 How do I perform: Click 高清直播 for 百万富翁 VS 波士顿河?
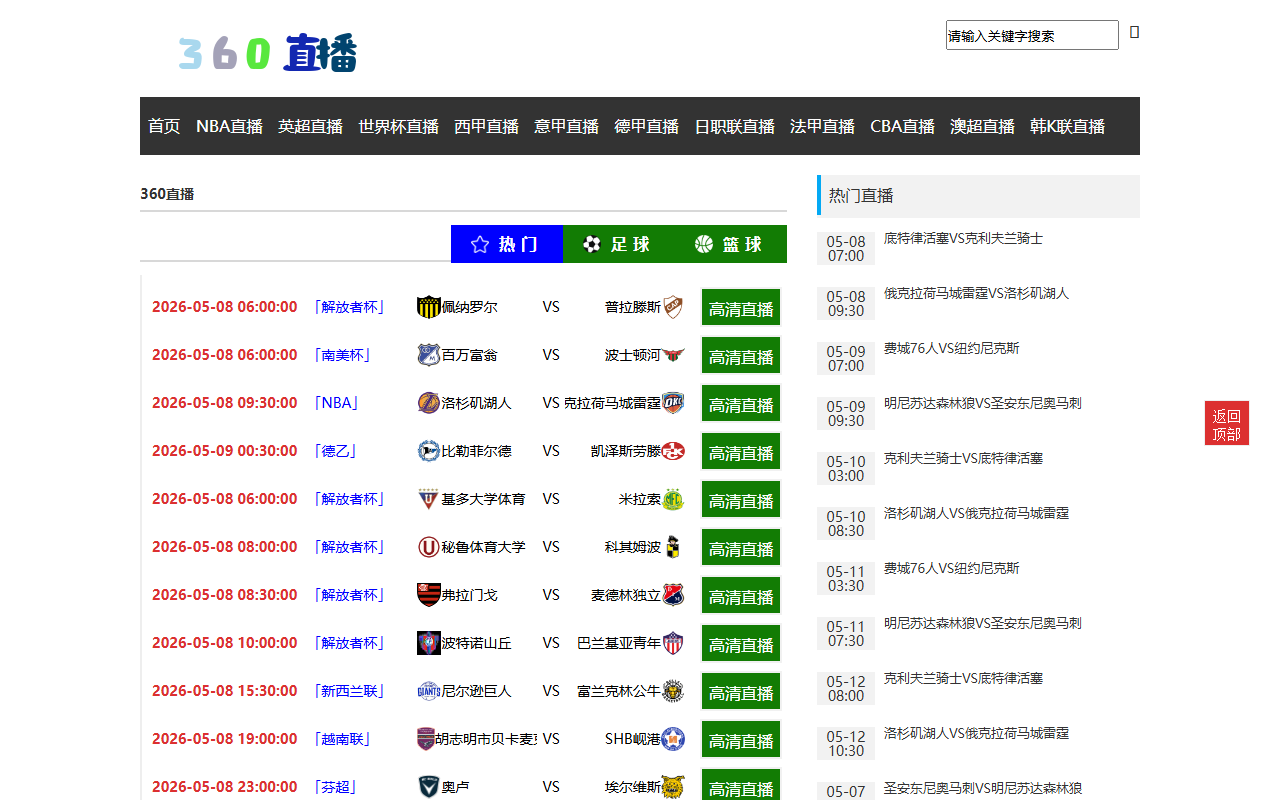point(741,356)
